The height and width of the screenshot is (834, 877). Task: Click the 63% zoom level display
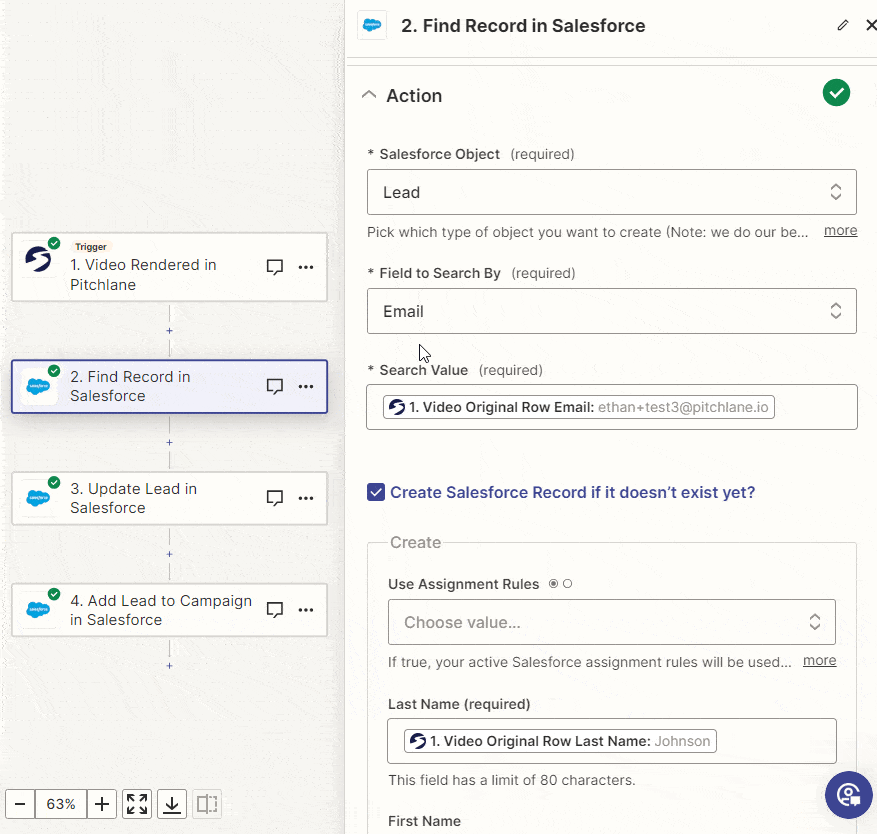click(x=61, y=804)
